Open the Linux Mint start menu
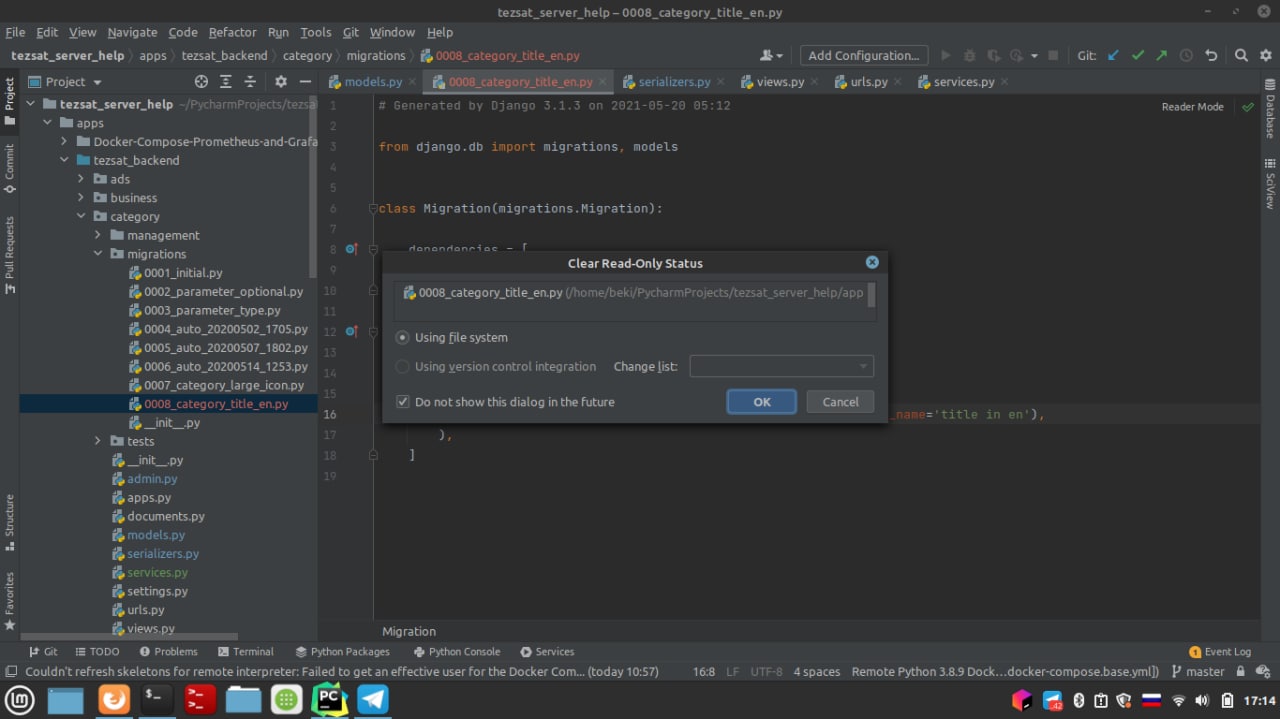 click(20, 700)
